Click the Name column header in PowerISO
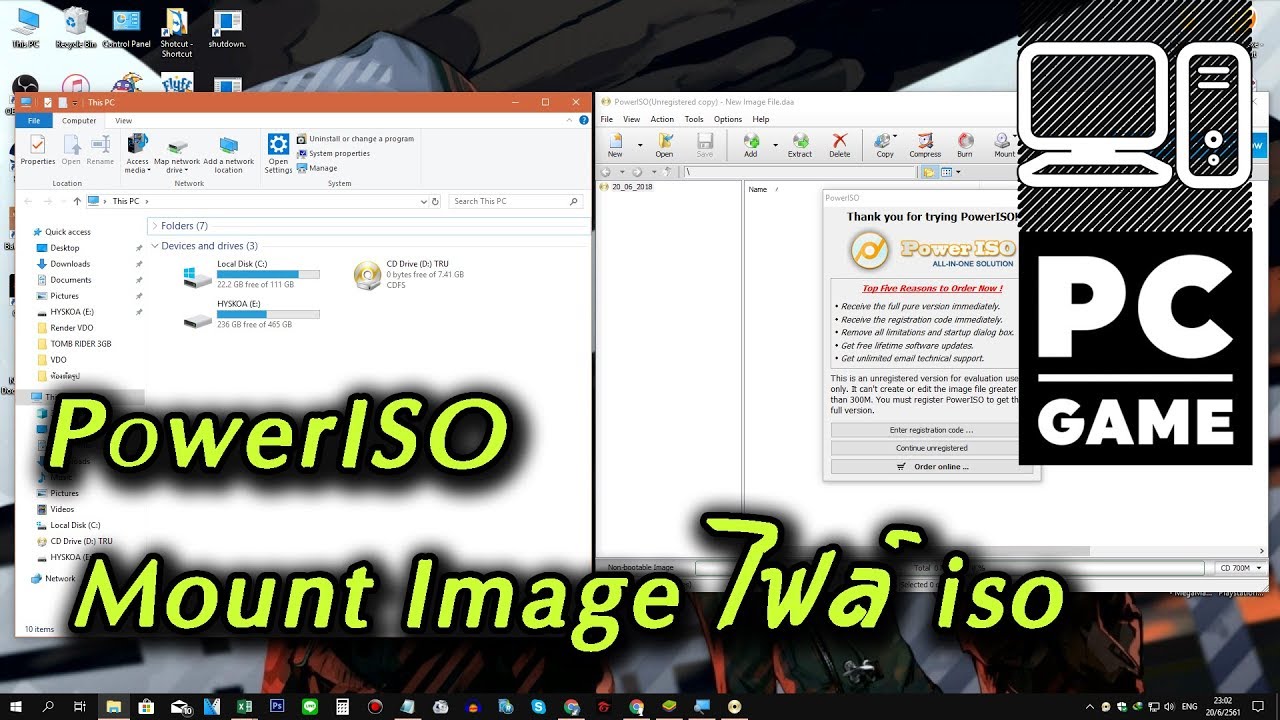This screenshot has height=720, width=1280. click(758, 189)
